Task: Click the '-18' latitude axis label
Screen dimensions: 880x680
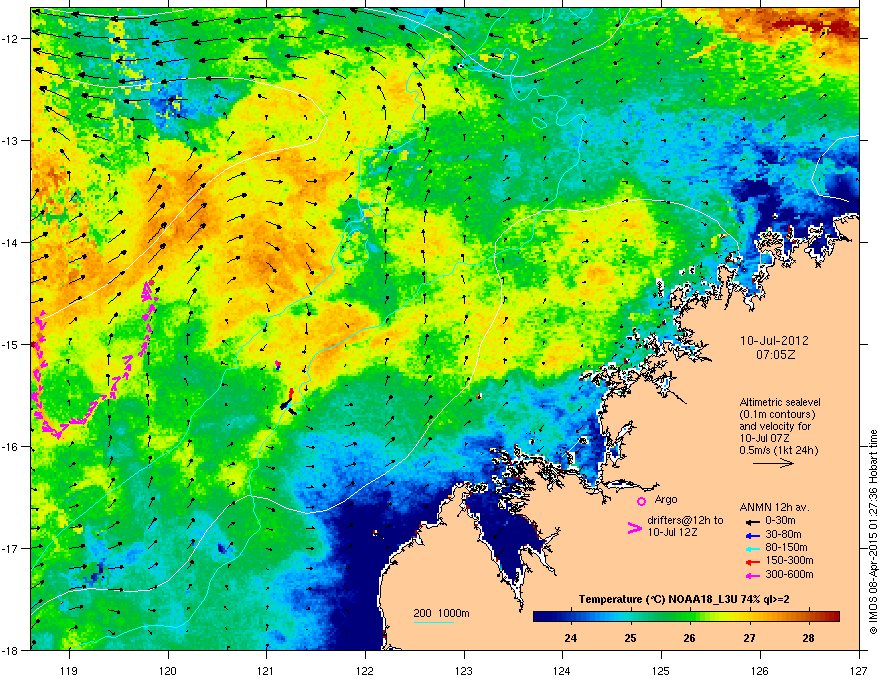Action: (x=10, y=651)
